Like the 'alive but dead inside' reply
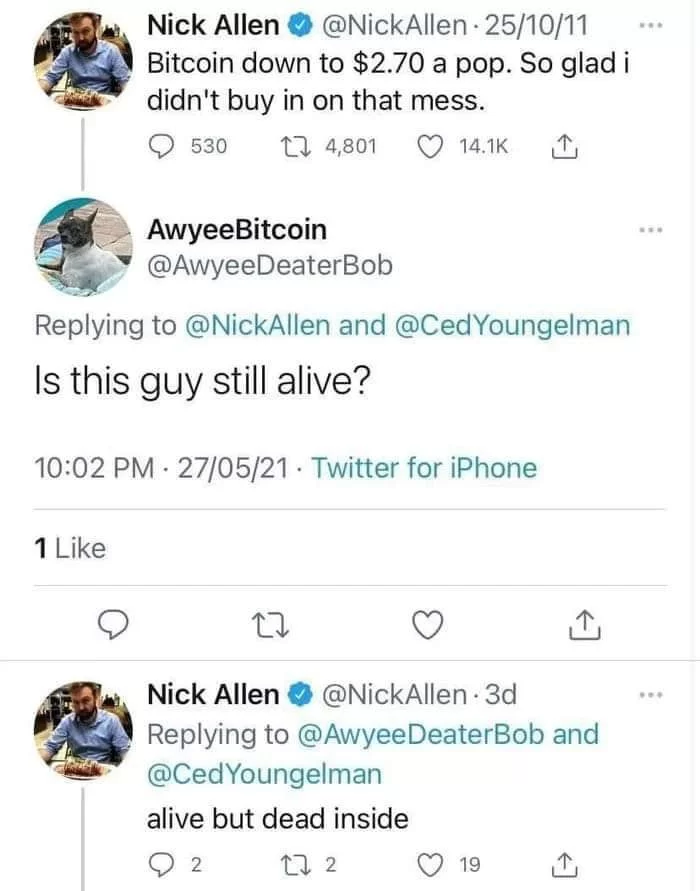The height and width of the screenshot is (891, 700). click(x=430, y=864)
